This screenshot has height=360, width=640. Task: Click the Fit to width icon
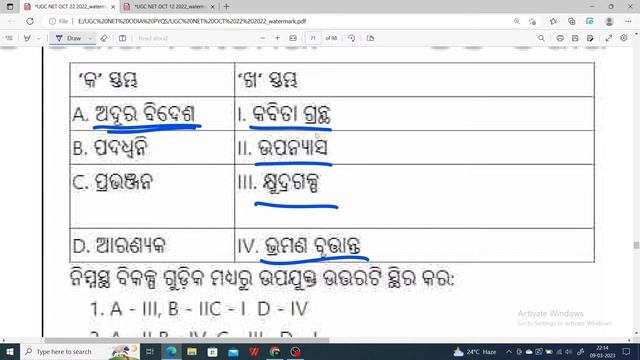pos(293,38)
